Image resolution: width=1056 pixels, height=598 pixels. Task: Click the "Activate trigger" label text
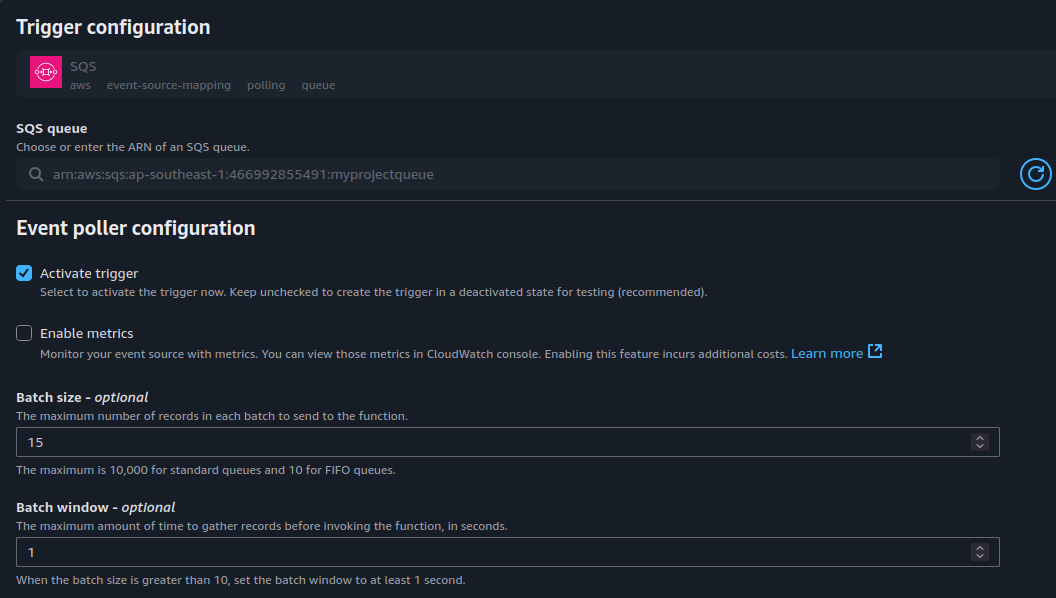89,273
